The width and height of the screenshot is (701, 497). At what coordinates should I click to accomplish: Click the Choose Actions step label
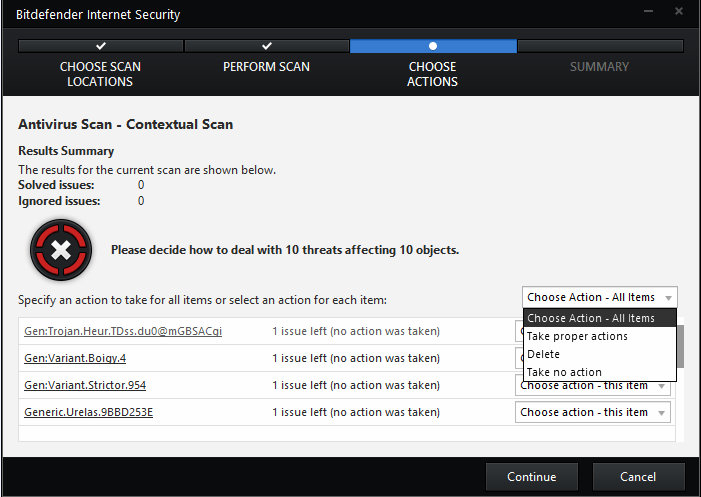point(432,74)
